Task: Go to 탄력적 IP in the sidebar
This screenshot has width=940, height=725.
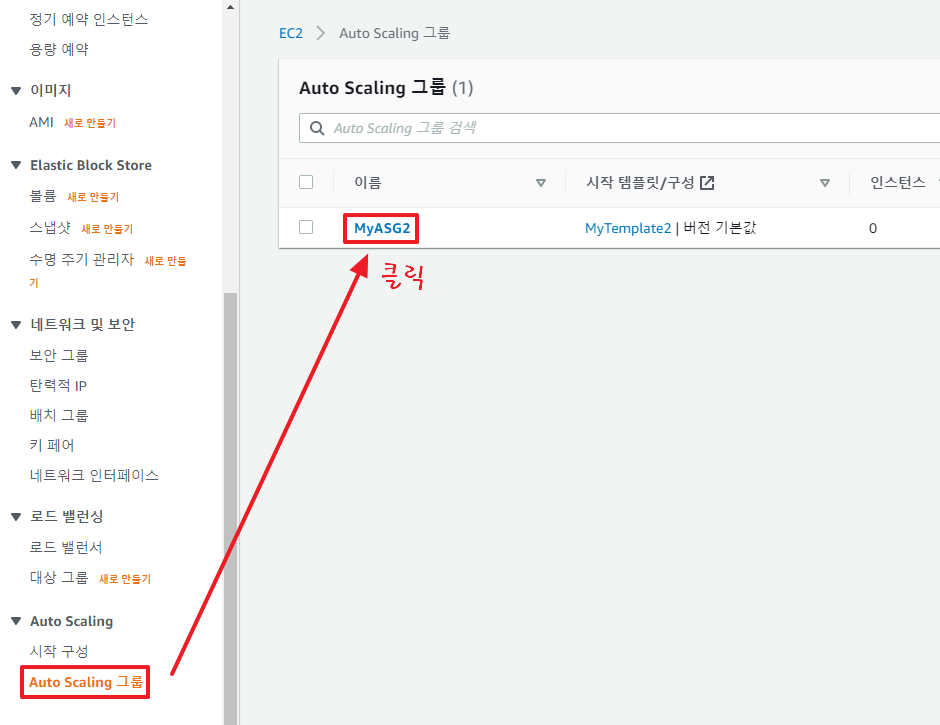Action: coord(58,385)
